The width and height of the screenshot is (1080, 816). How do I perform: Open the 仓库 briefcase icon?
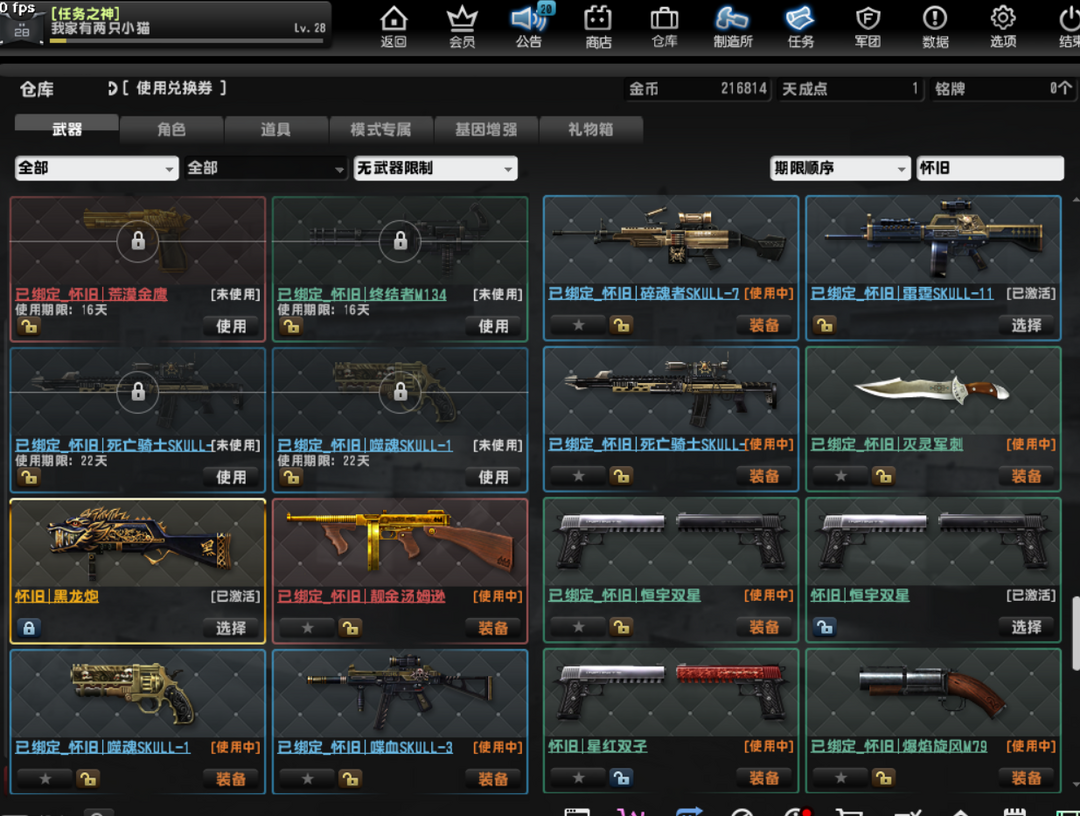(665, 27)
